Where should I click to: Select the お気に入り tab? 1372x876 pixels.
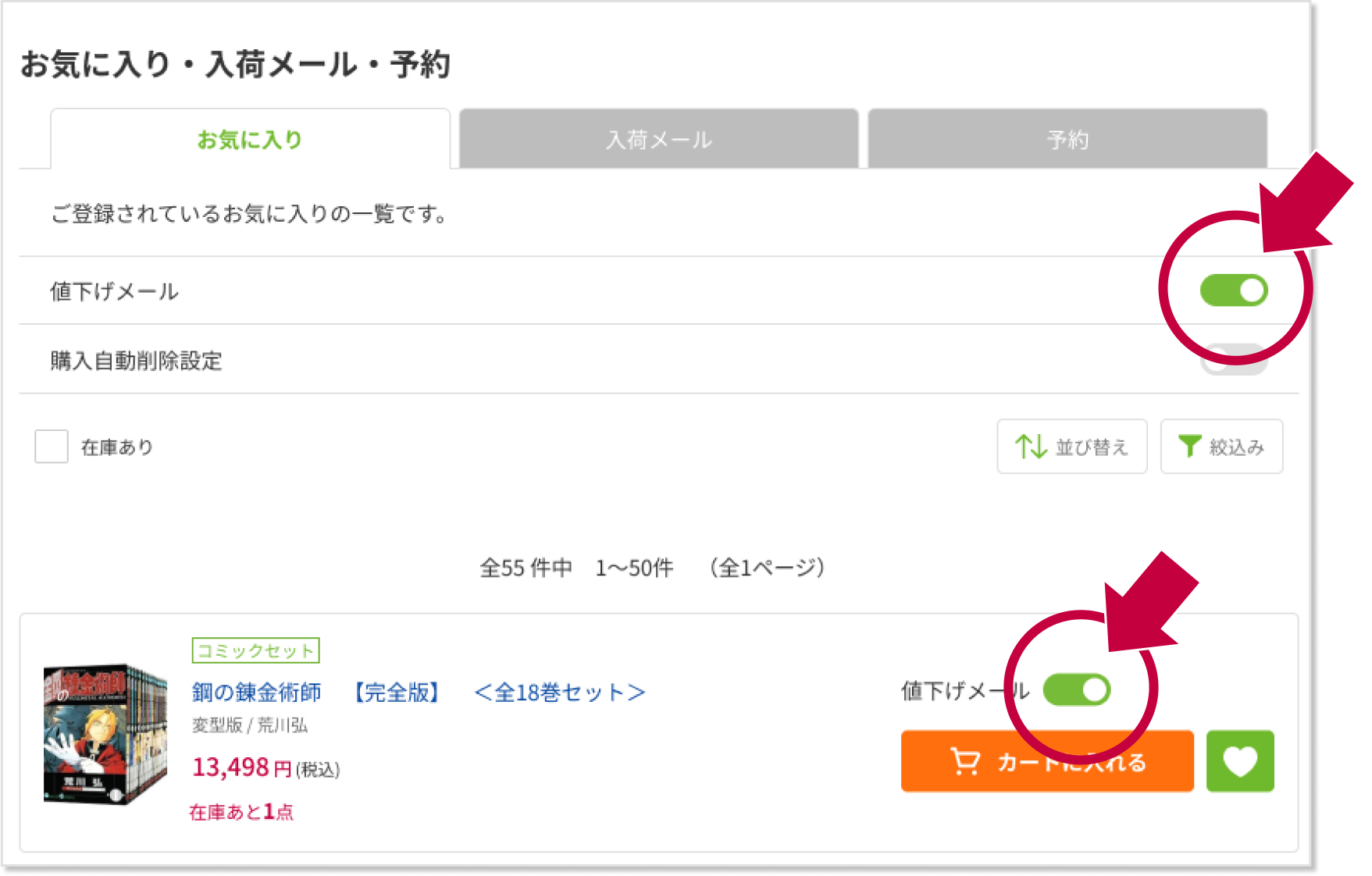250,140
